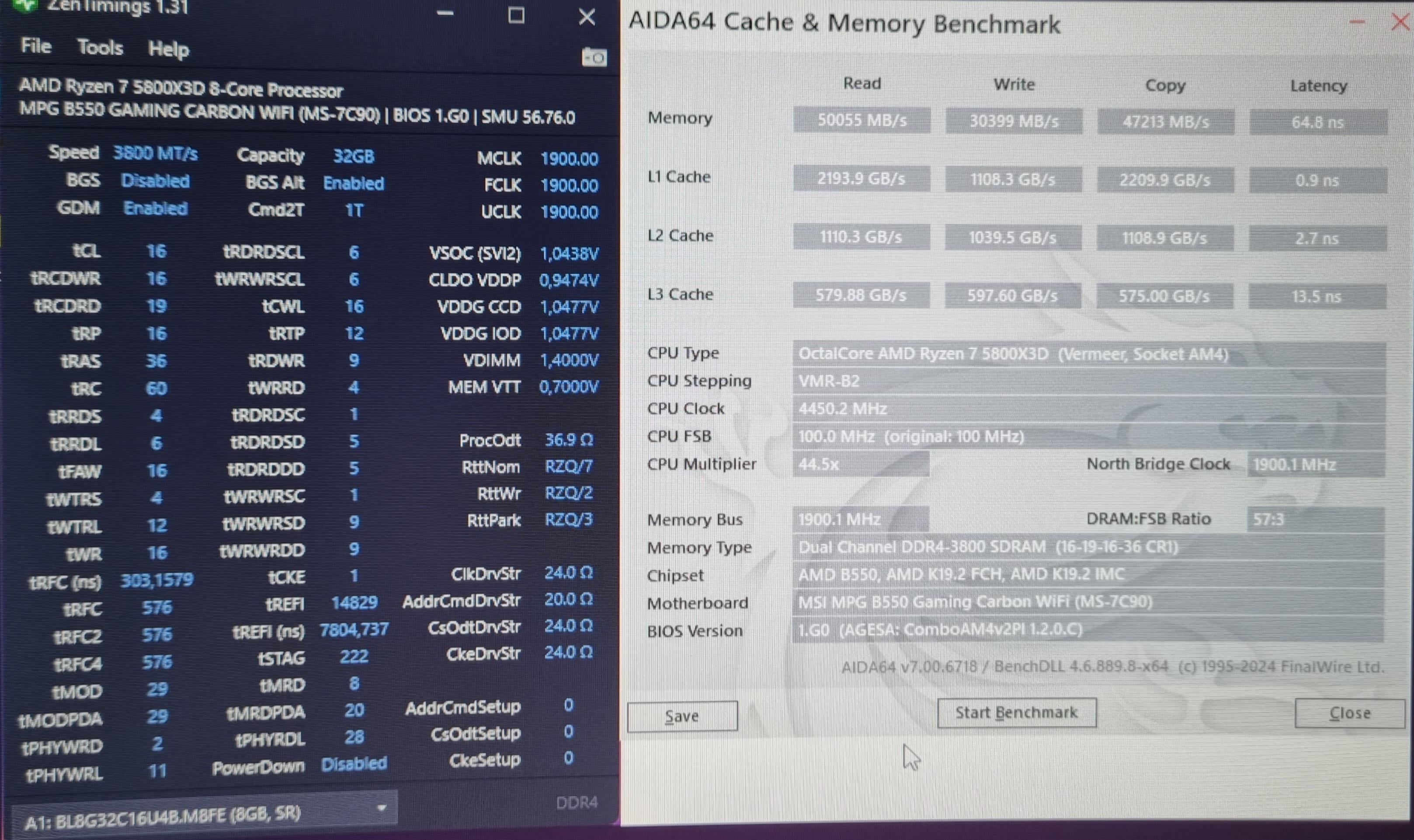
Task: Click the CPU Multiplier value 44.5x
Action: [861, 464]
